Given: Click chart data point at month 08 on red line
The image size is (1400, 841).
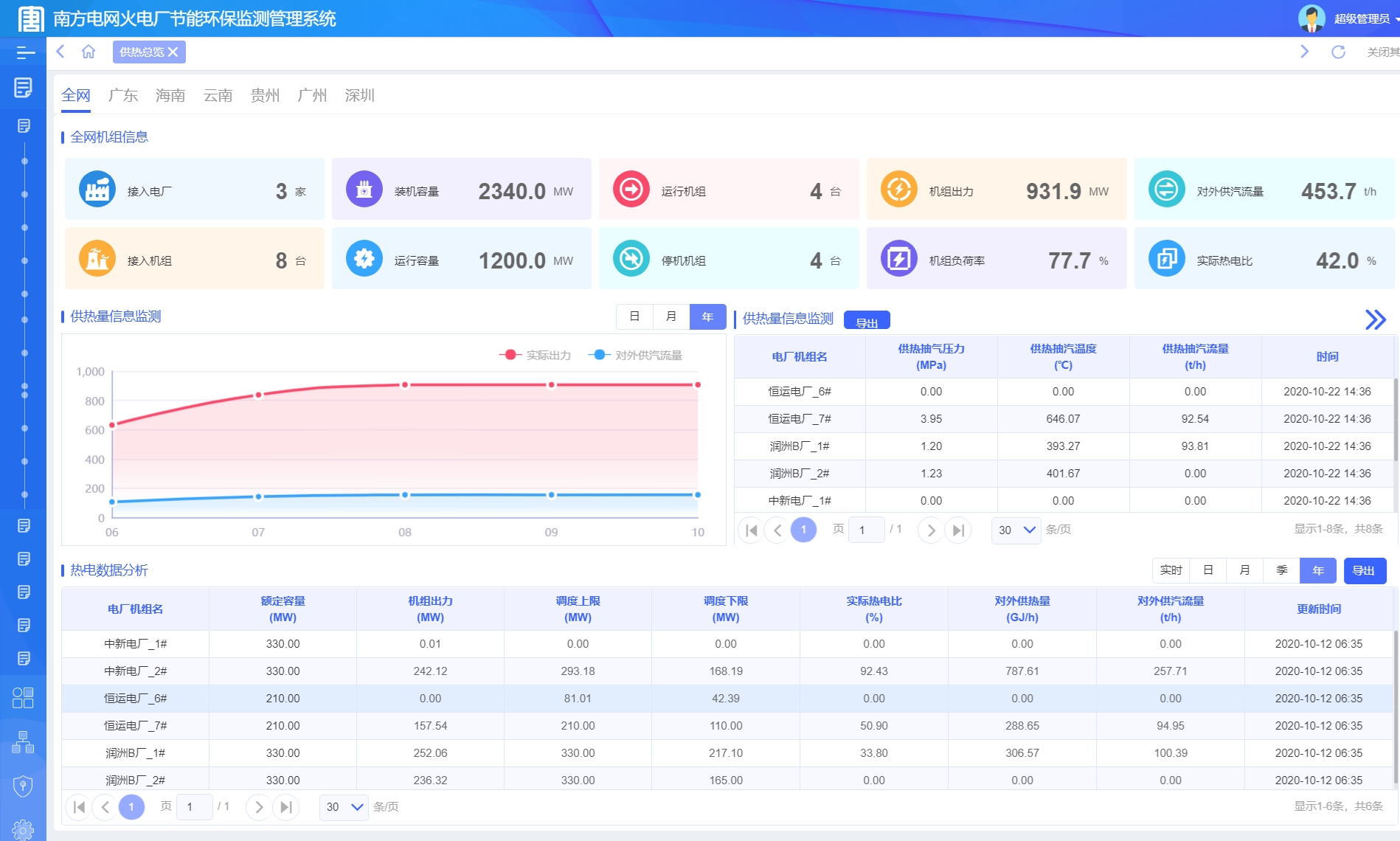Looking at the screenshot, I should coord(405,385).
